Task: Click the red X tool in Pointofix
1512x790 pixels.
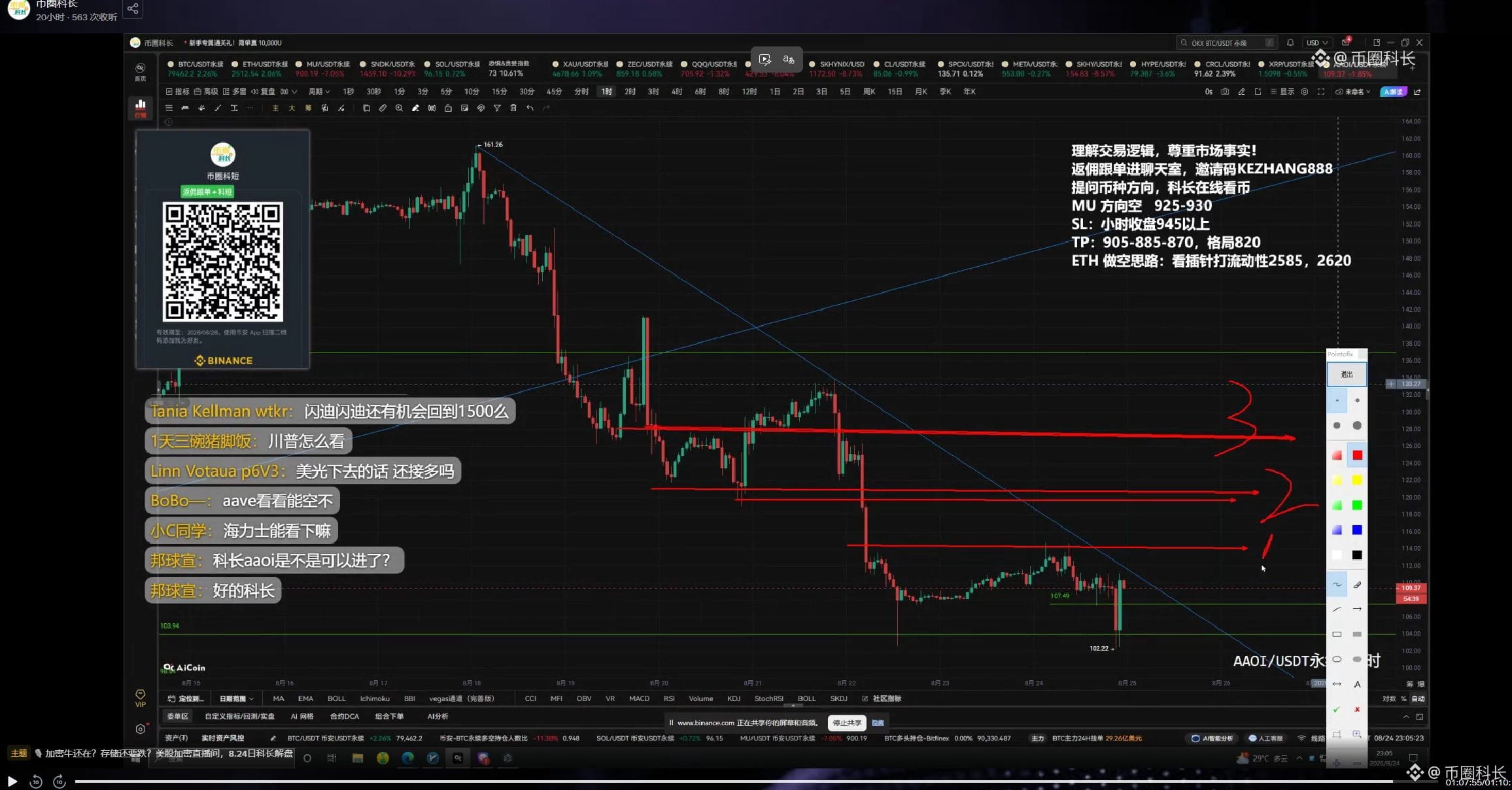Action: point(1357,710)
